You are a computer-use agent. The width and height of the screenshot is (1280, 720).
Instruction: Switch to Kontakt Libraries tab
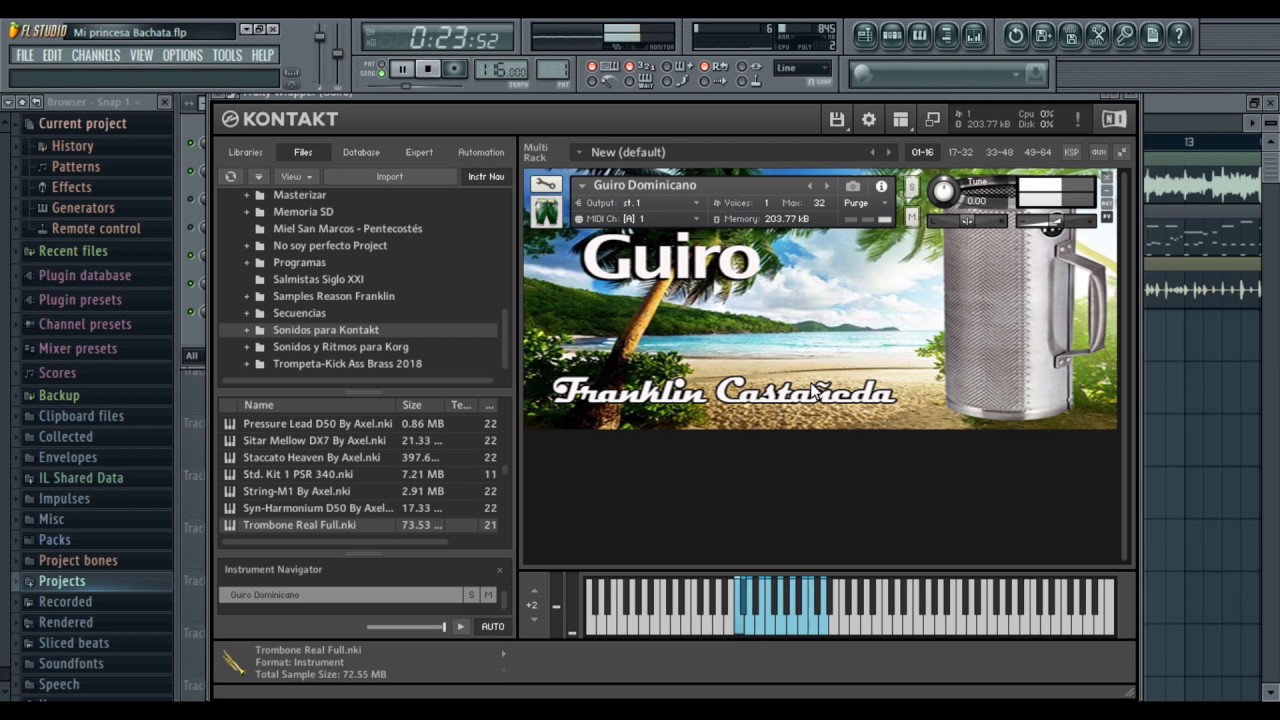pyautogui.click(x=245, y=152)
